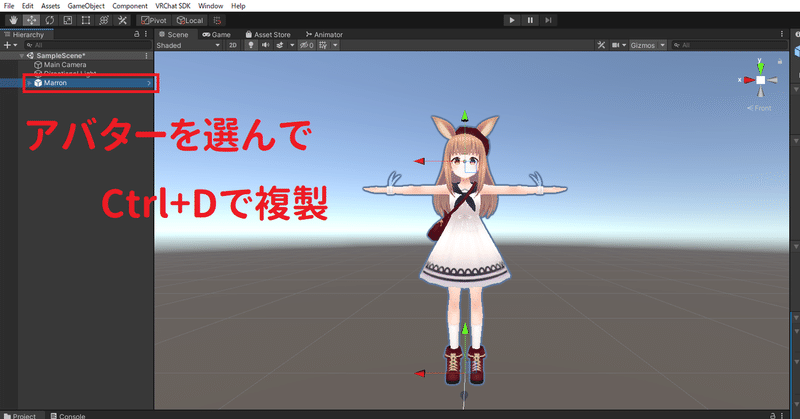Toggle scene grid visibility

click(x=323, y=45)
